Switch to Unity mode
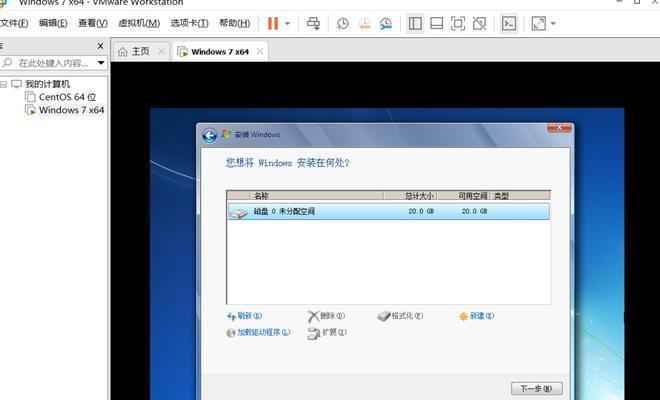 (x=479, y=23)
